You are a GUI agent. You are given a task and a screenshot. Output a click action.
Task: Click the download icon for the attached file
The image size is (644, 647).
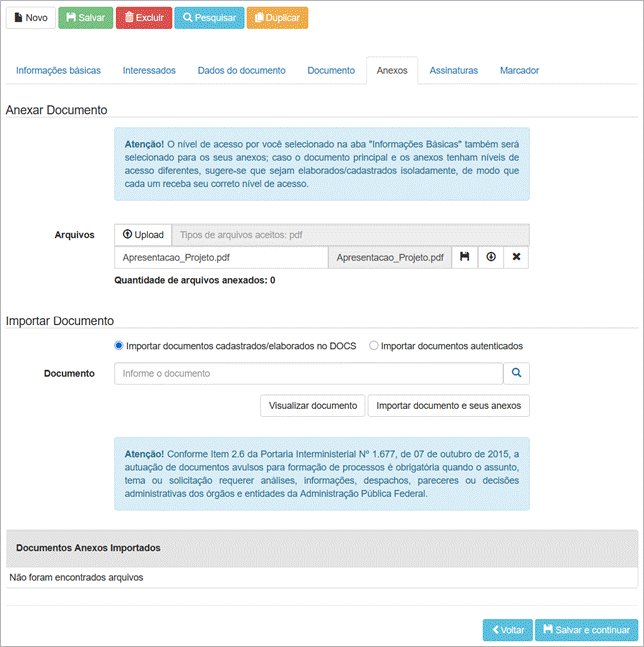point(491,258)
